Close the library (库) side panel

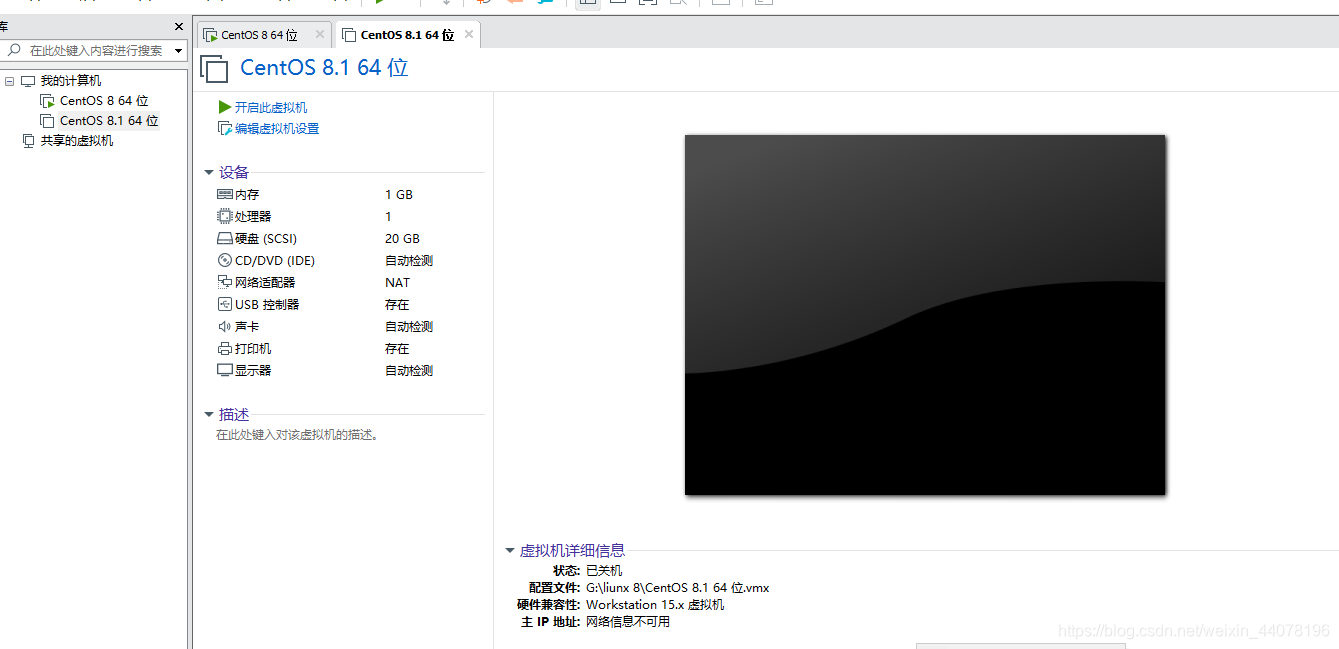click(x=179, y=27)
